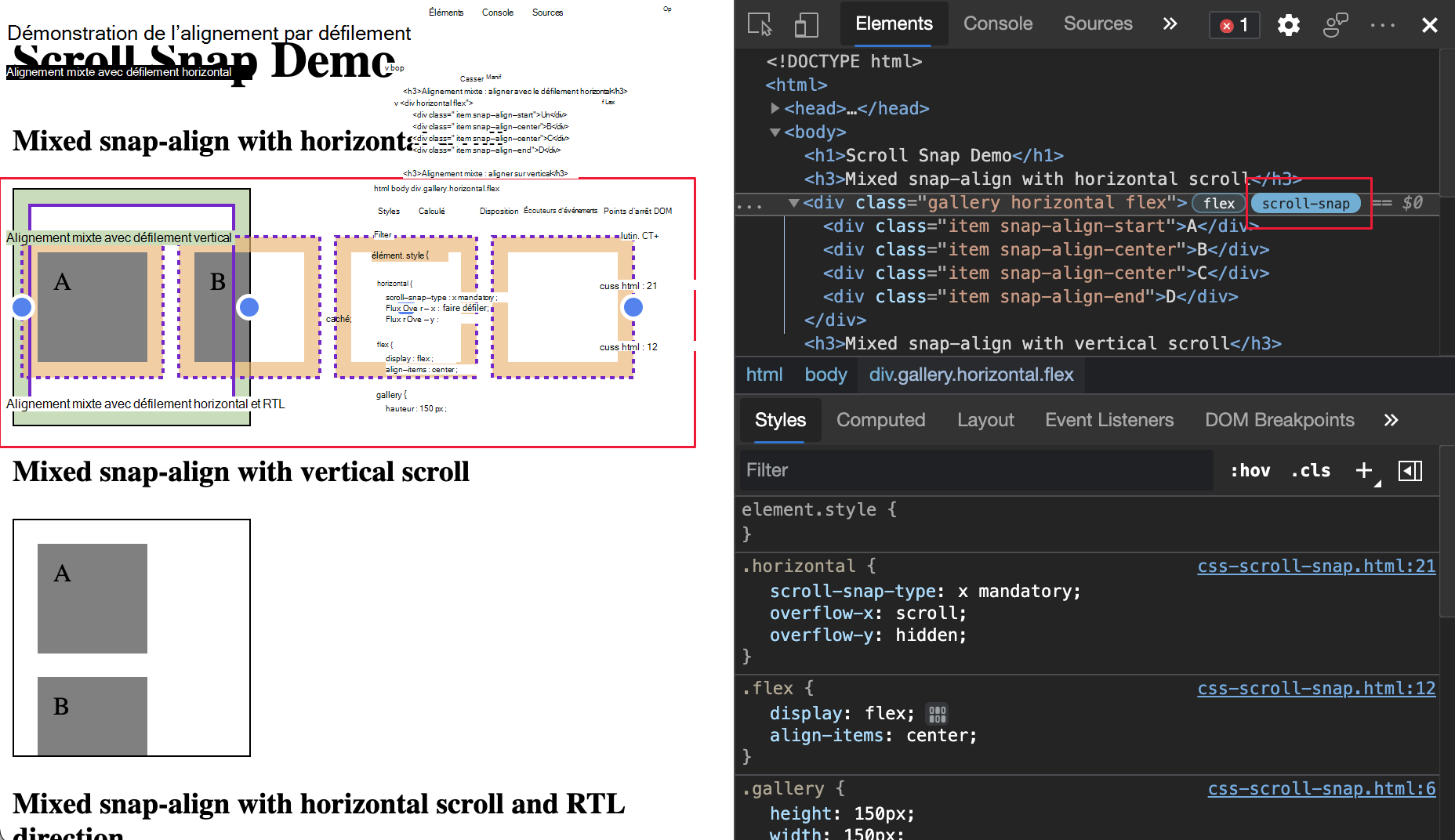Image resolution: width=1455 pixels, height=840 pixels.
Task: Toggle the scroll-snap badge on the gallery div
Action: [x=1306, y=203]
